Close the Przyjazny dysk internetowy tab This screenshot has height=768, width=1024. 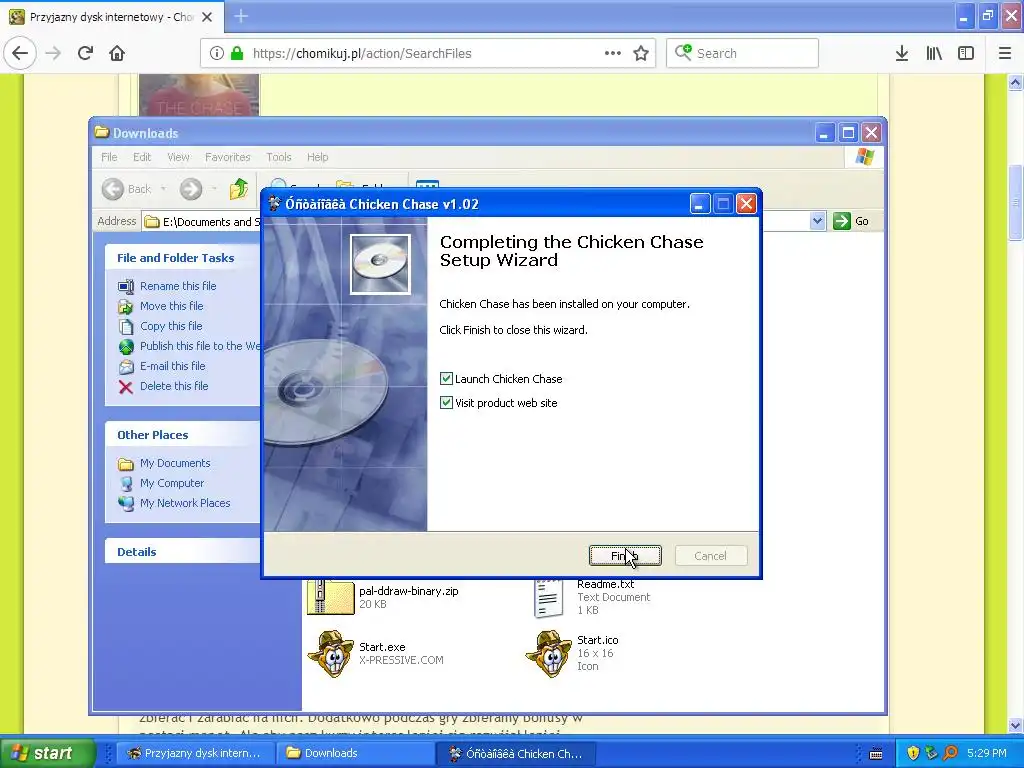click(207, 17)
